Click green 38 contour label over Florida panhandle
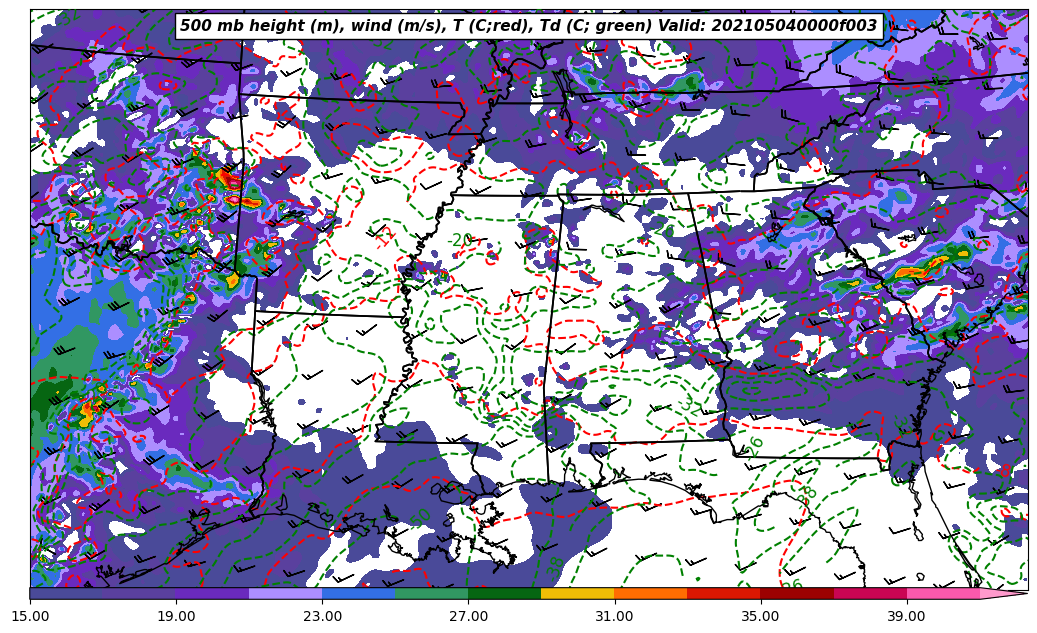Viewport: 1037px width, 633px height. 807,493
